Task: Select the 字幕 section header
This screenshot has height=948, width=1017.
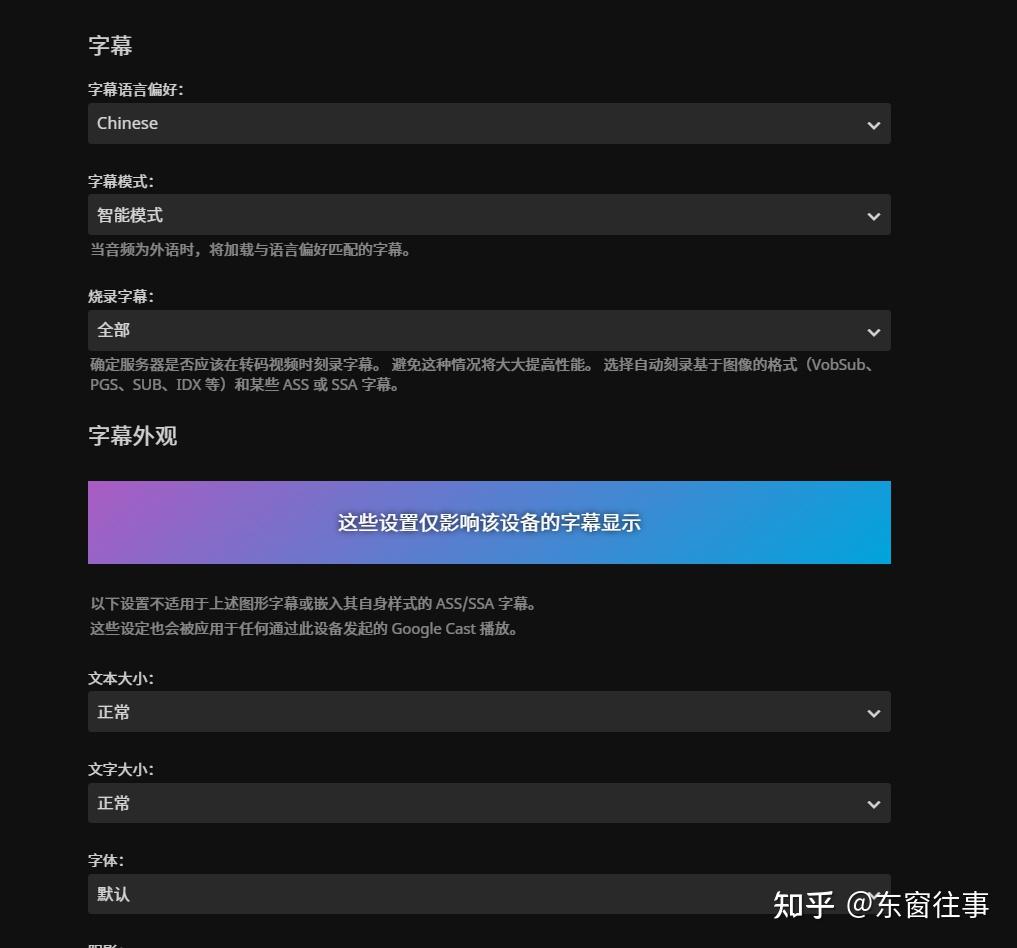Action: point(109,45)
